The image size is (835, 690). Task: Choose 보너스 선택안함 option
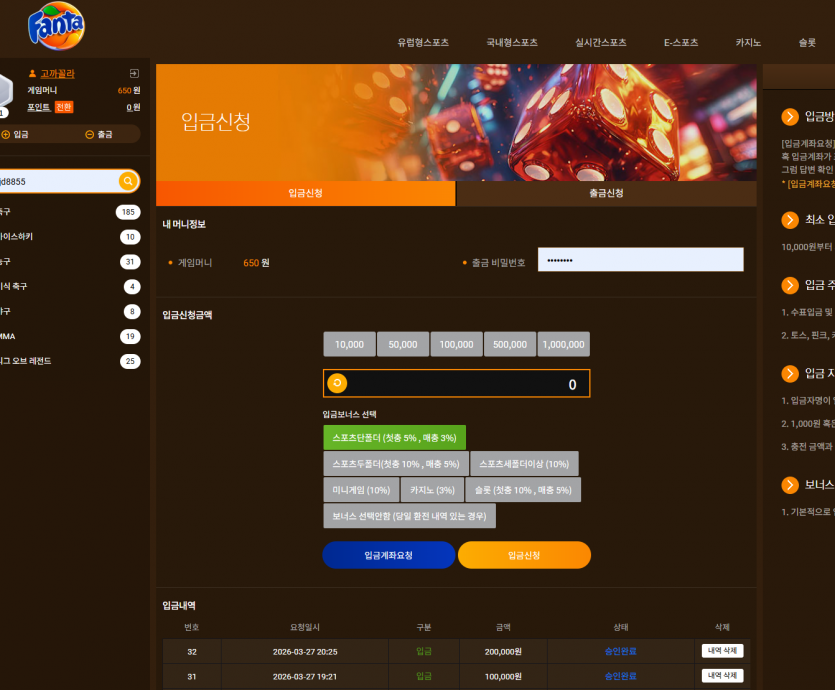(410, 516)
